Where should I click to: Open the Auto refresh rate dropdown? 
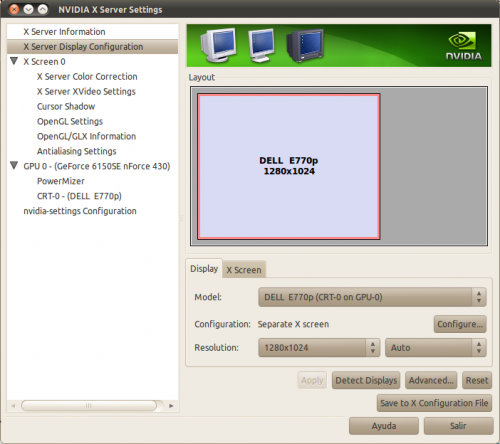tap(436, 348)
